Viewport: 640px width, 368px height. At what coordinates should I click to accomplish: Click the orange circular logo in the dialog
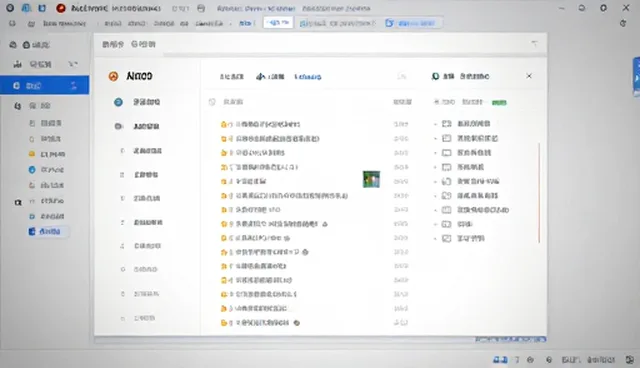click(x=113, y=76)
